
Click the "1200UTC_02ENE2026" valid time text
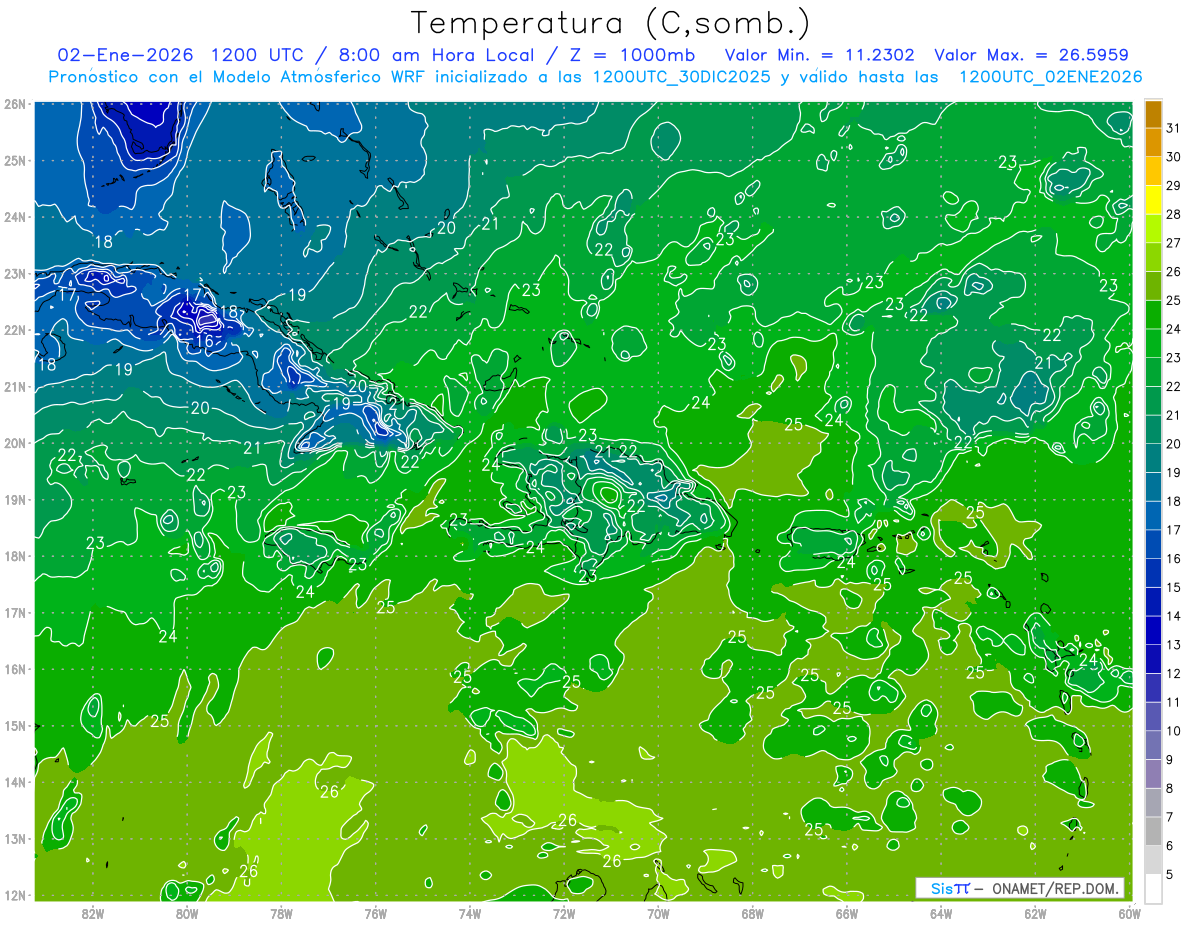click(x=1050, y=76)
